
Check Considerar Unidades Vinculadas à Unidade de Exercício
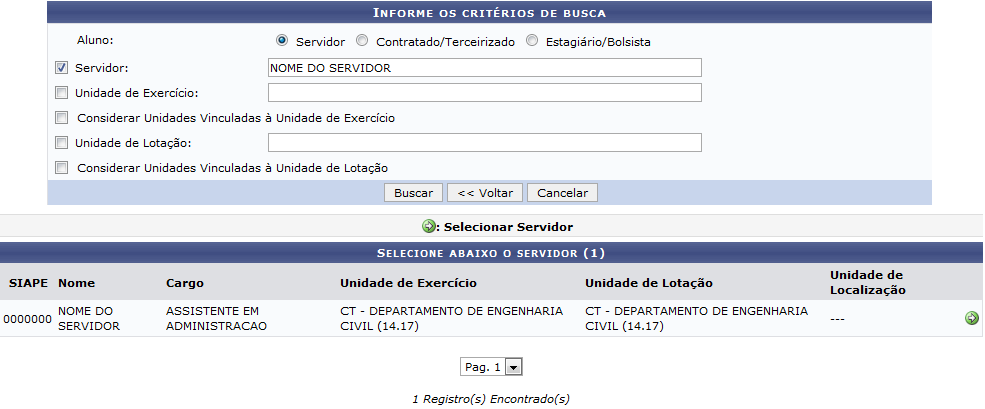coord(62,117)
